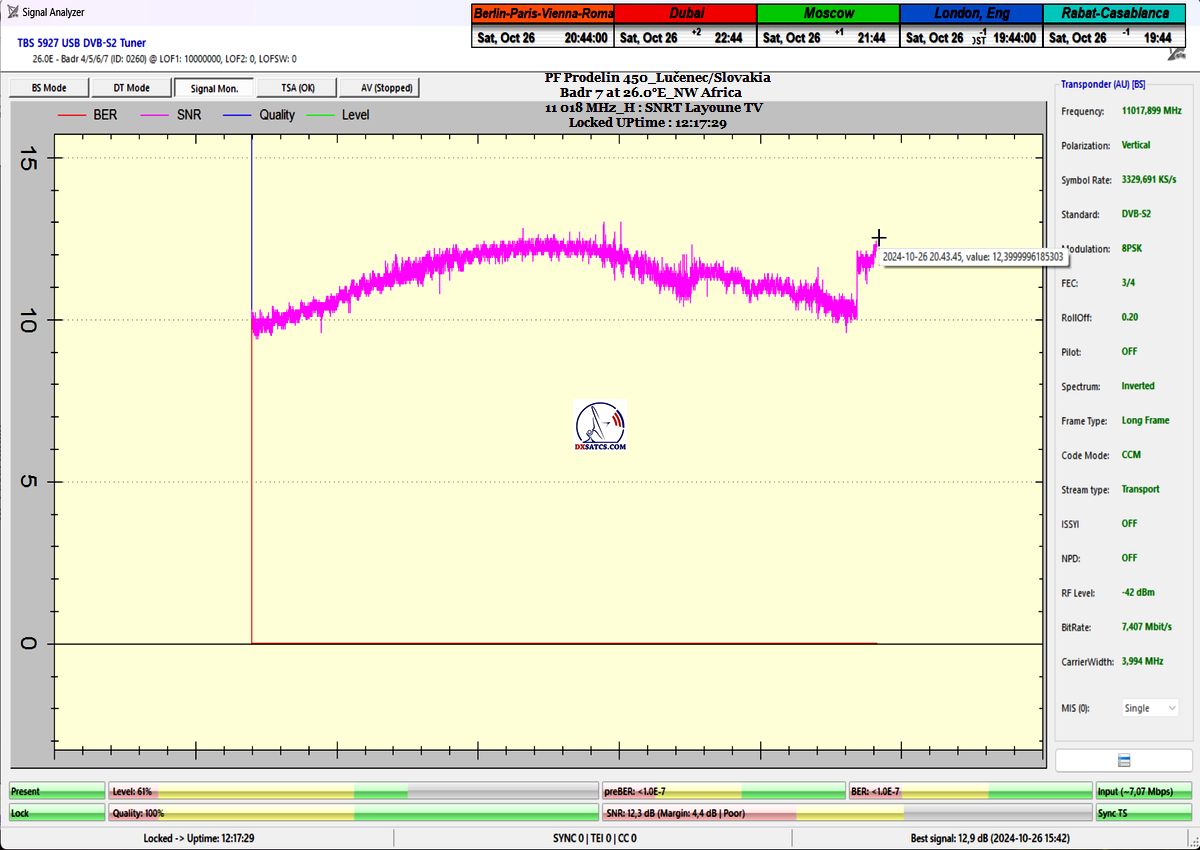Open the TSA (OK) view
The image size is (1200, 850).
298,88
